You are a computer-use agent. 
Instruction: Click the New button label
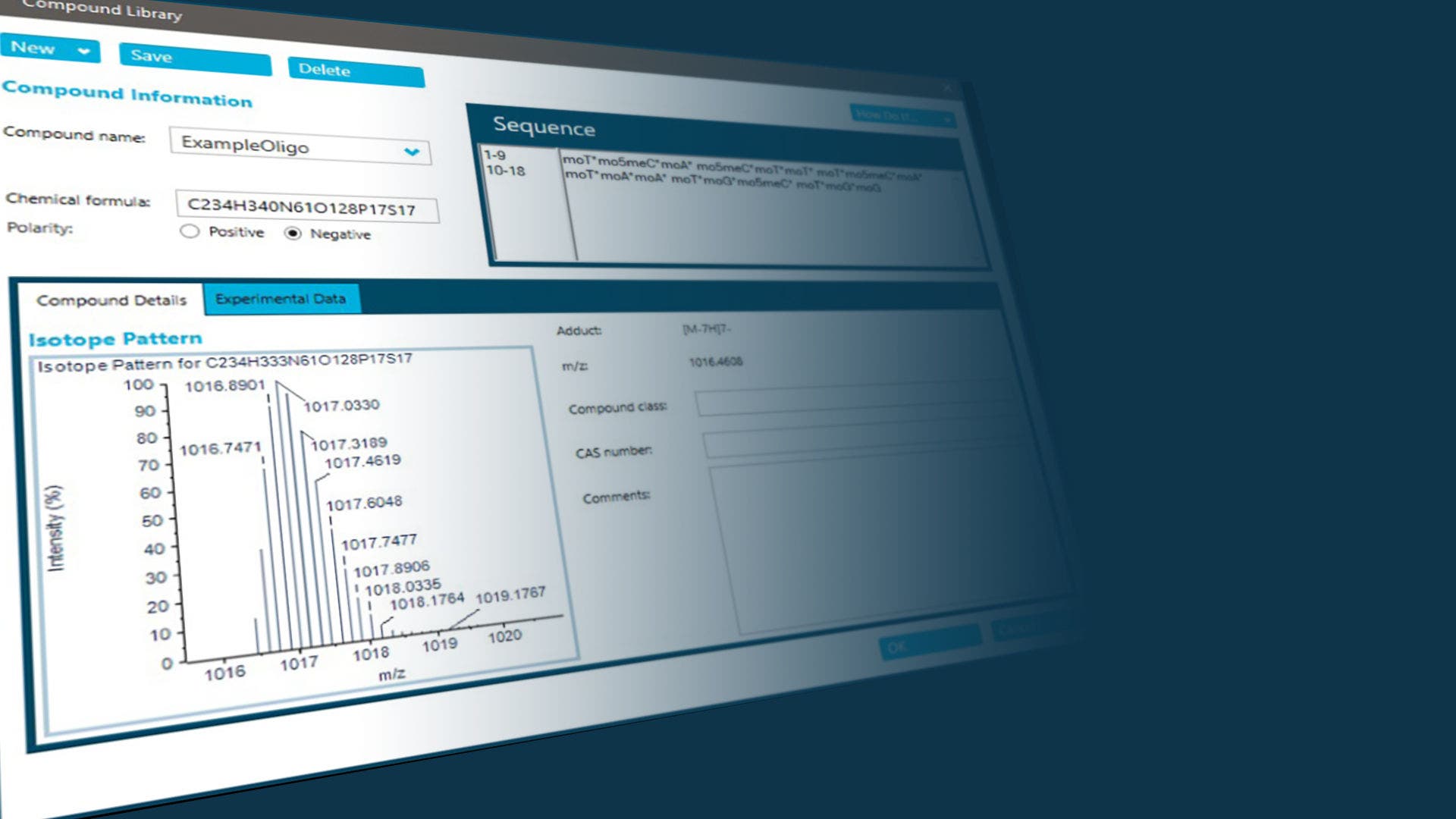[33, 48]
